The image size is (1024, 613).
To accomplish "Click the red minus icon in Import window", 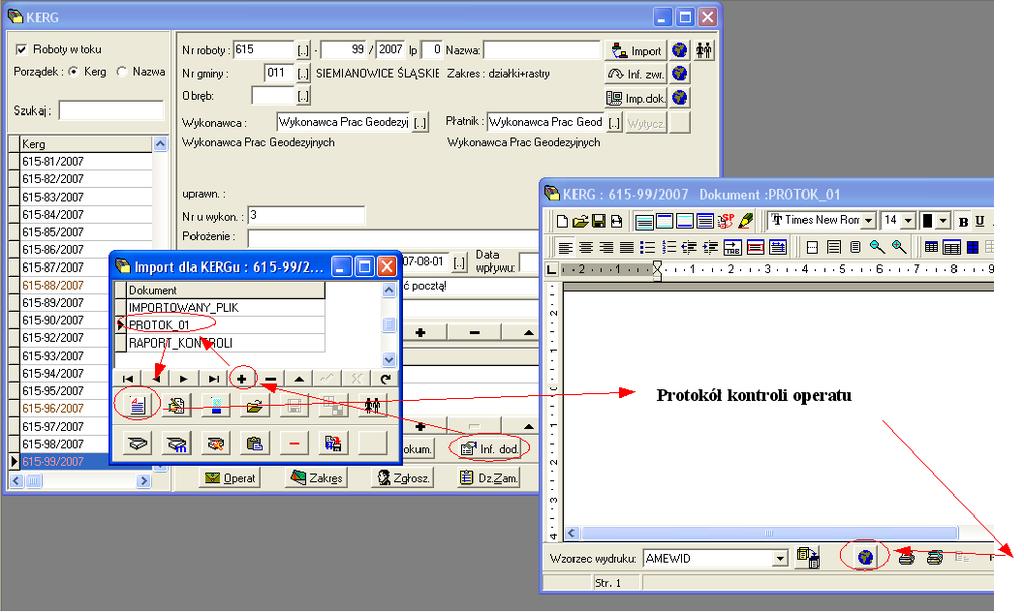I will point(294,444).
